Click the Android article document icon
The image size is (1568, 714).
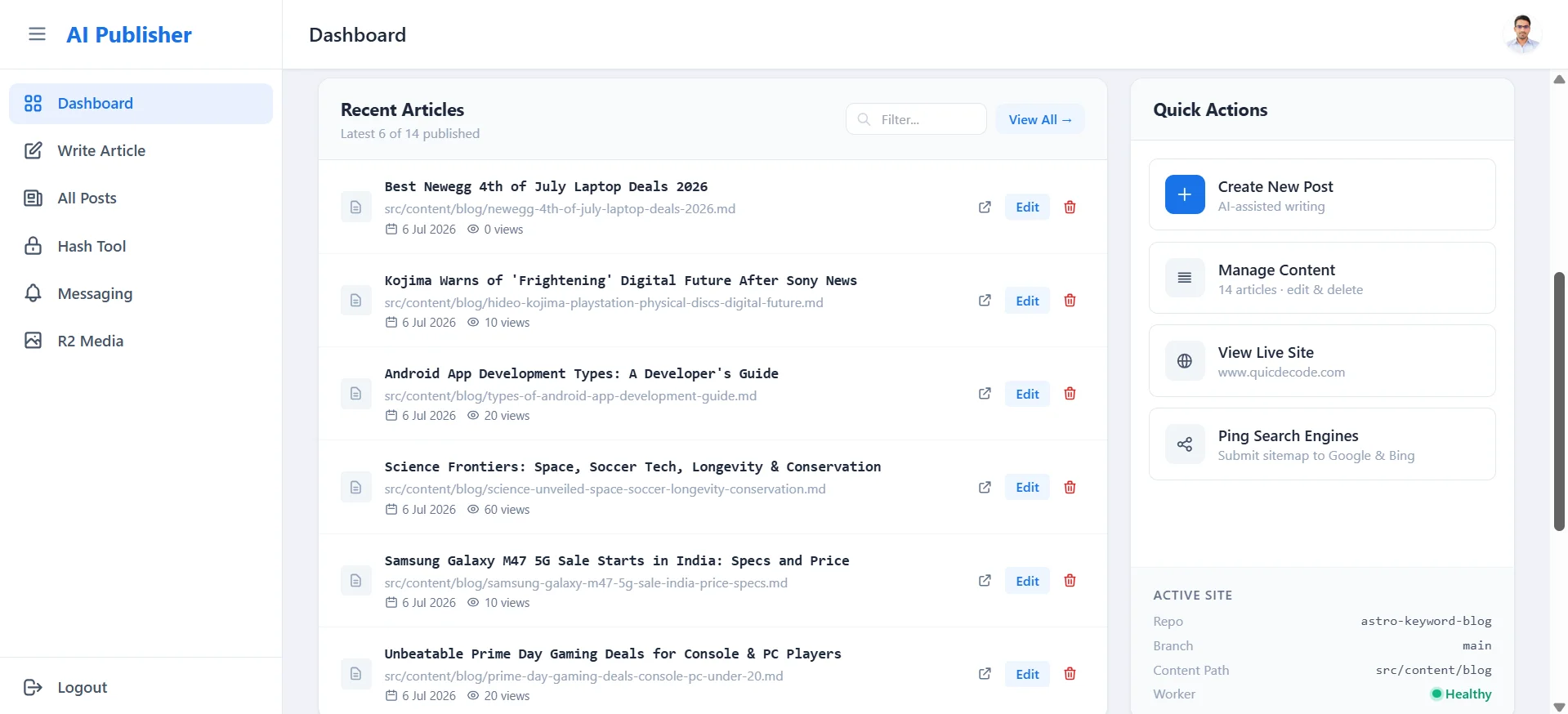[x=355, y=394]
